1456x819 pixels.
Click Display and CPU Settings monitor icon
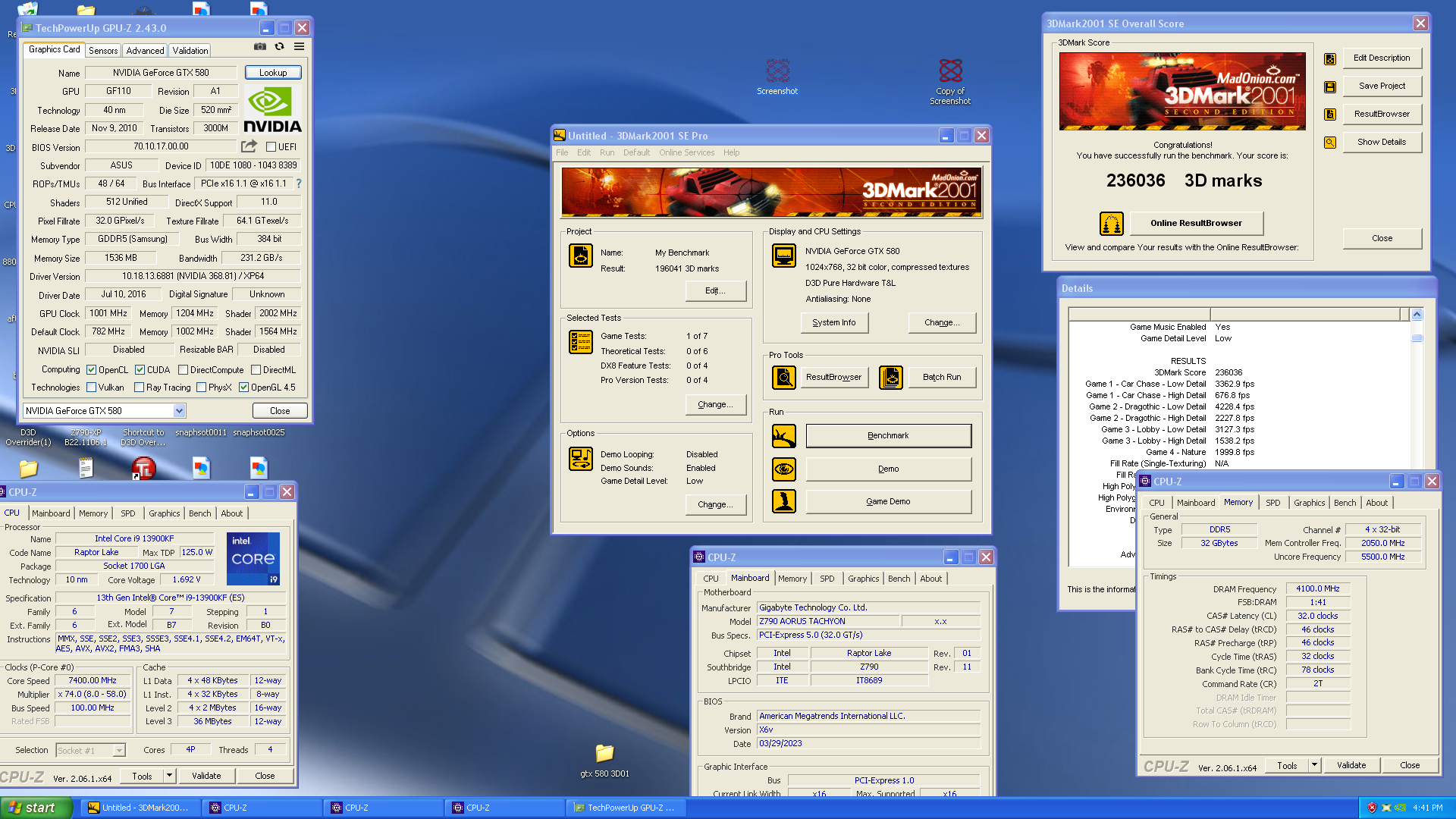(784, 256)
